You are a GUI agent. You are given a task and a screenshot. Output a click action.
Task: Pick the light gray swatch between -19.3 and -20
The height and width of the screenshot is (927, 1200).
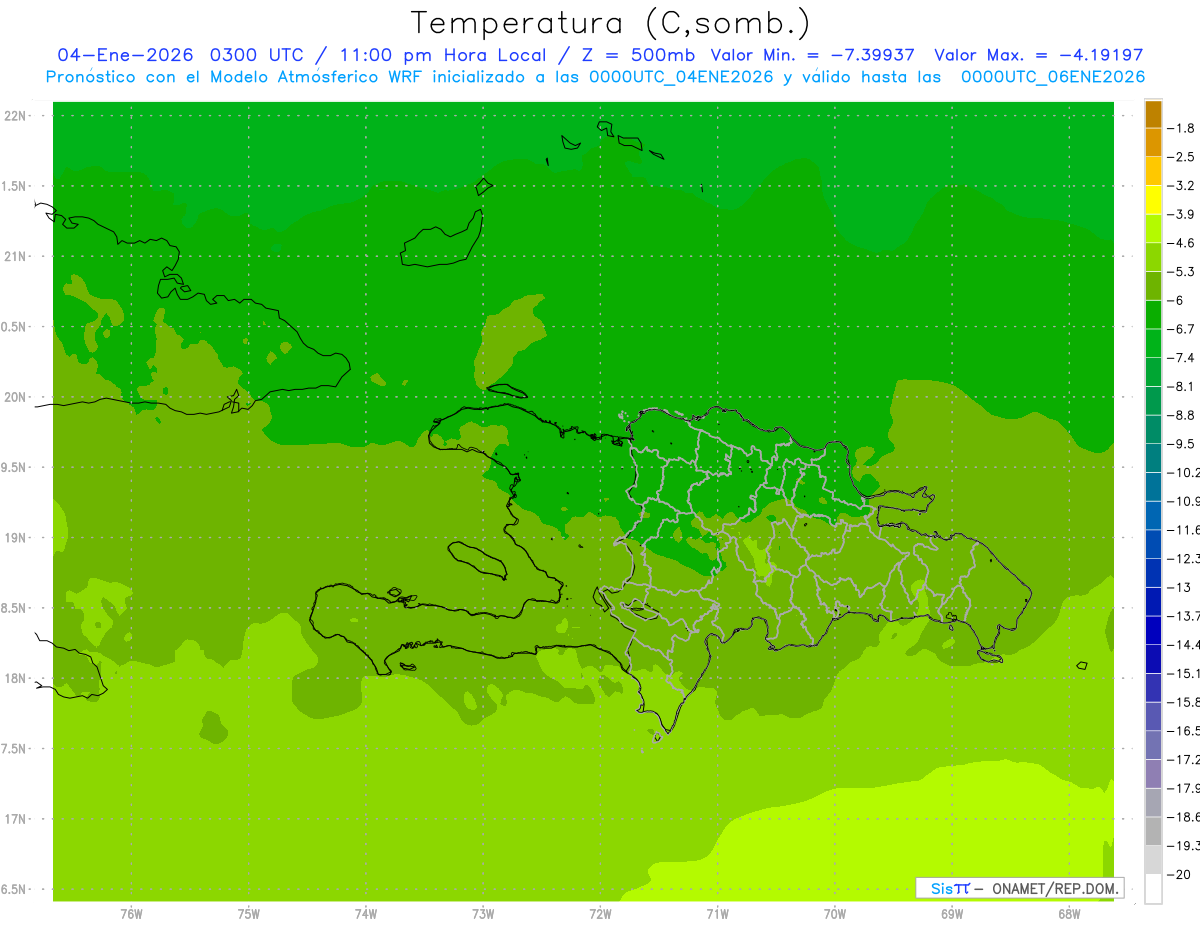click(1153, 860)
